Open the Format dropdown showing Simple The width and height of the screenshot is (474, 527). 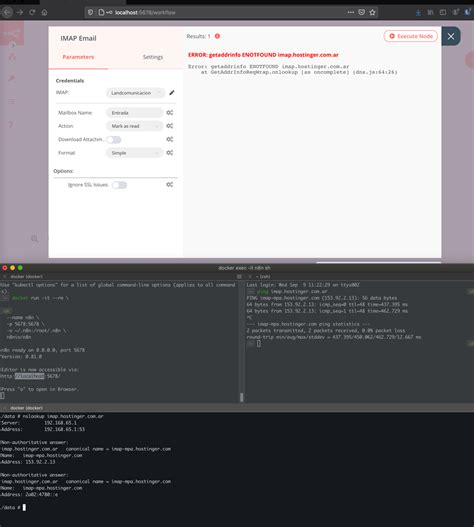134,153
